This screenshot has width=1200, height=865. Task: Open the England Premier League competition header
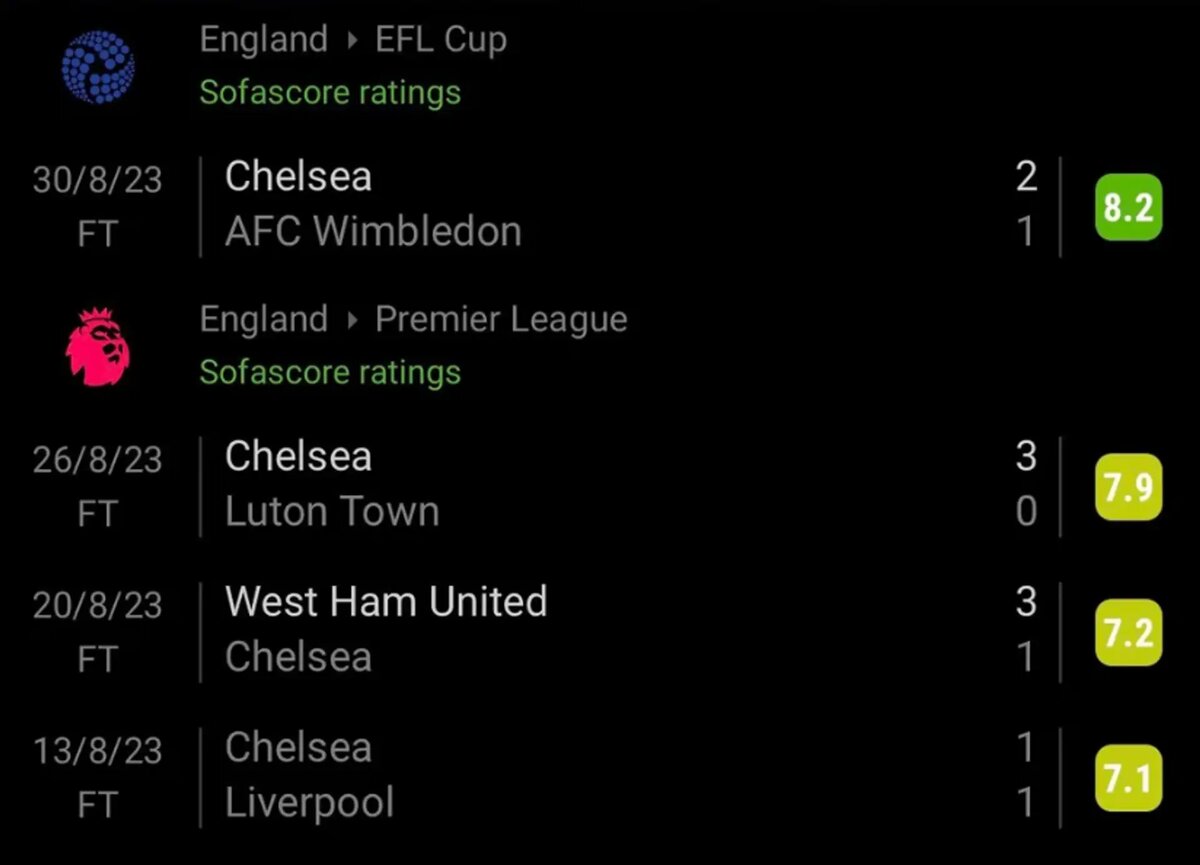point(414,320)
